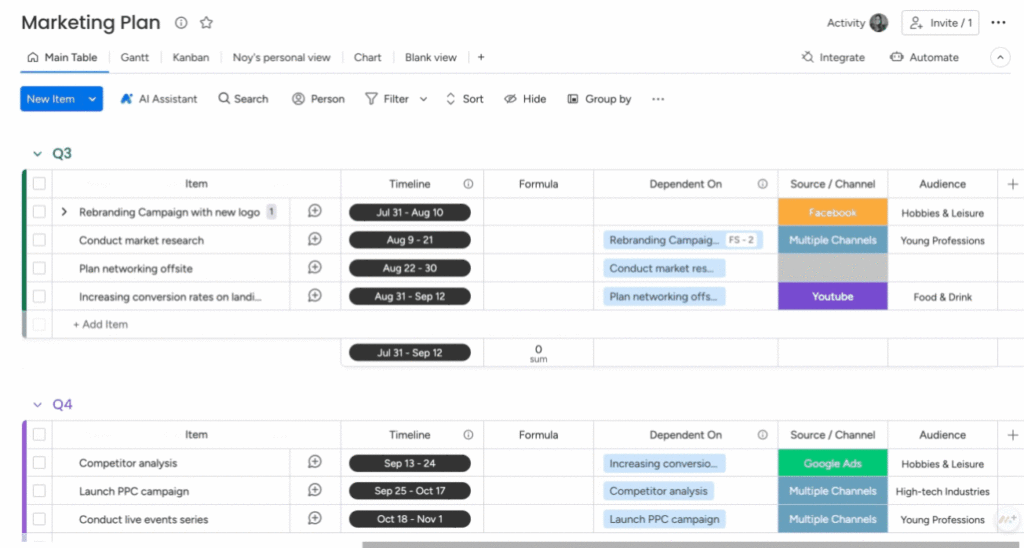1024x548 pixels.
Task: Open the Search tool in toolbar
Action: click(x=243, y=99)
